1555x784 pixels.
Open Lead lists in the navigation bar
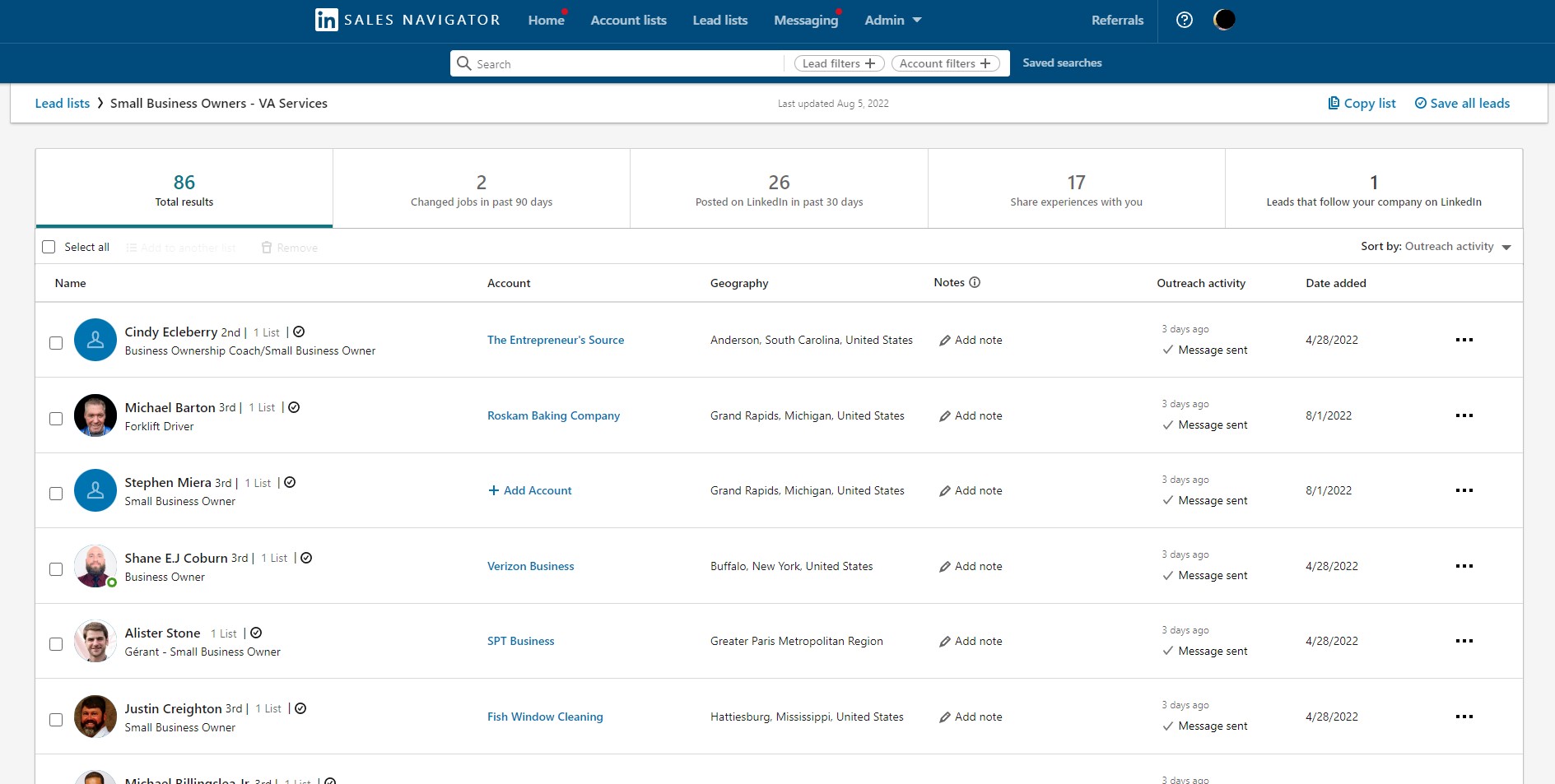(x=720, y=20)
